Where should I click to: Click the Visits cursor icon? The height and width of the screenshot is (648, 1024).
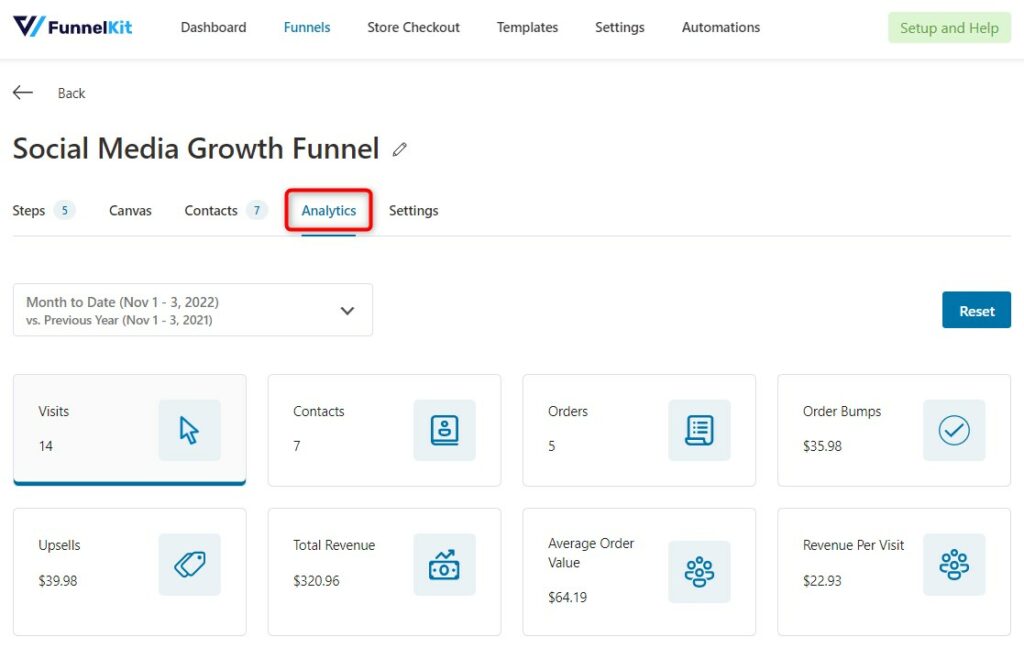(x=189, y=430)
